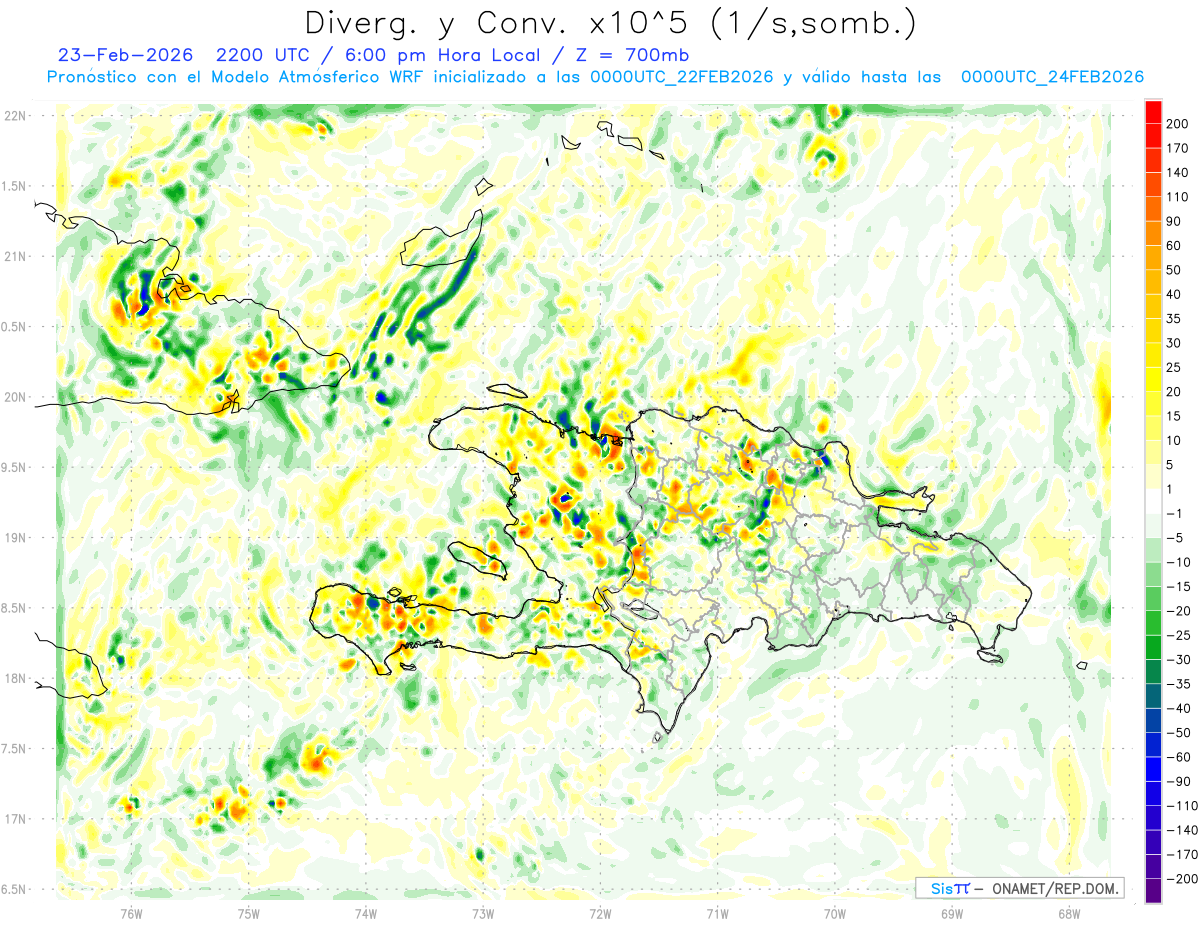Click the valid-until time '0000UTC_24FEB2026'
This screenshot has width=1200, height=927.
click(x=1052, y=77)
